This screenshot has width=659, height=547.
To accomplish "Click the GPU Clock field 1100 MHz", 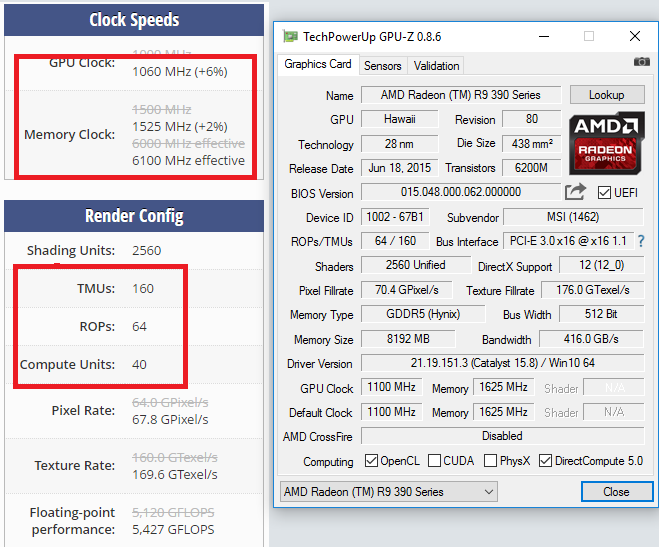I will coord(391,387).
